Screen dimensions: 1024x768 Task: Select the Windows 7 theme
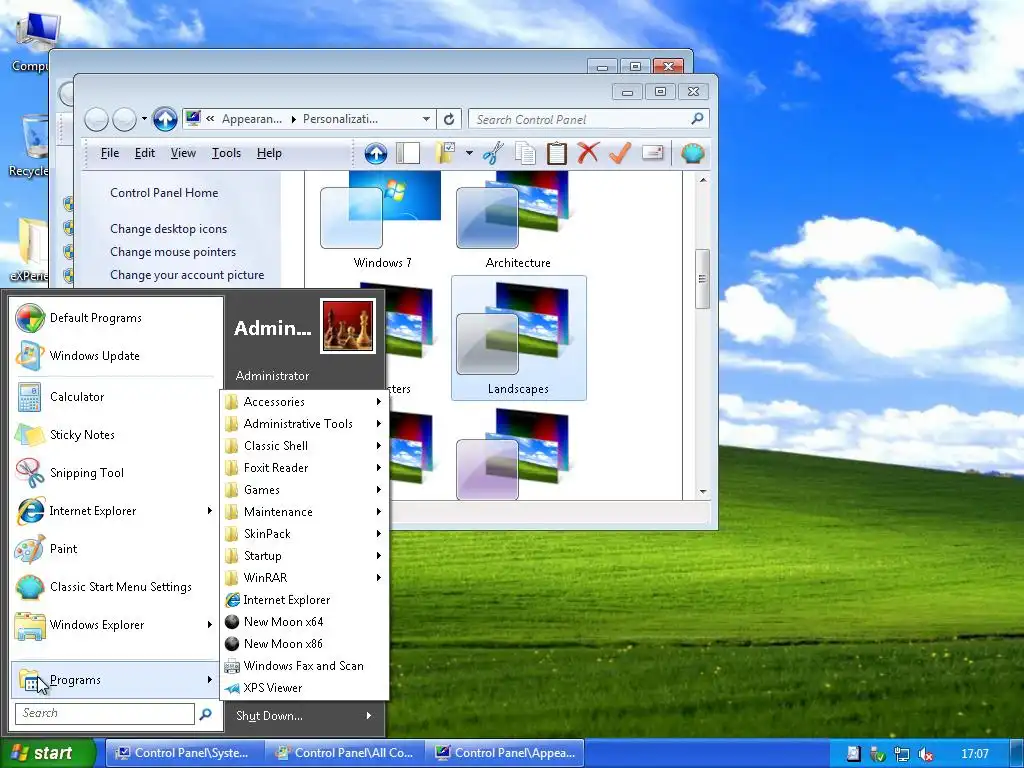pyautogui.click(x=383, y=221)
